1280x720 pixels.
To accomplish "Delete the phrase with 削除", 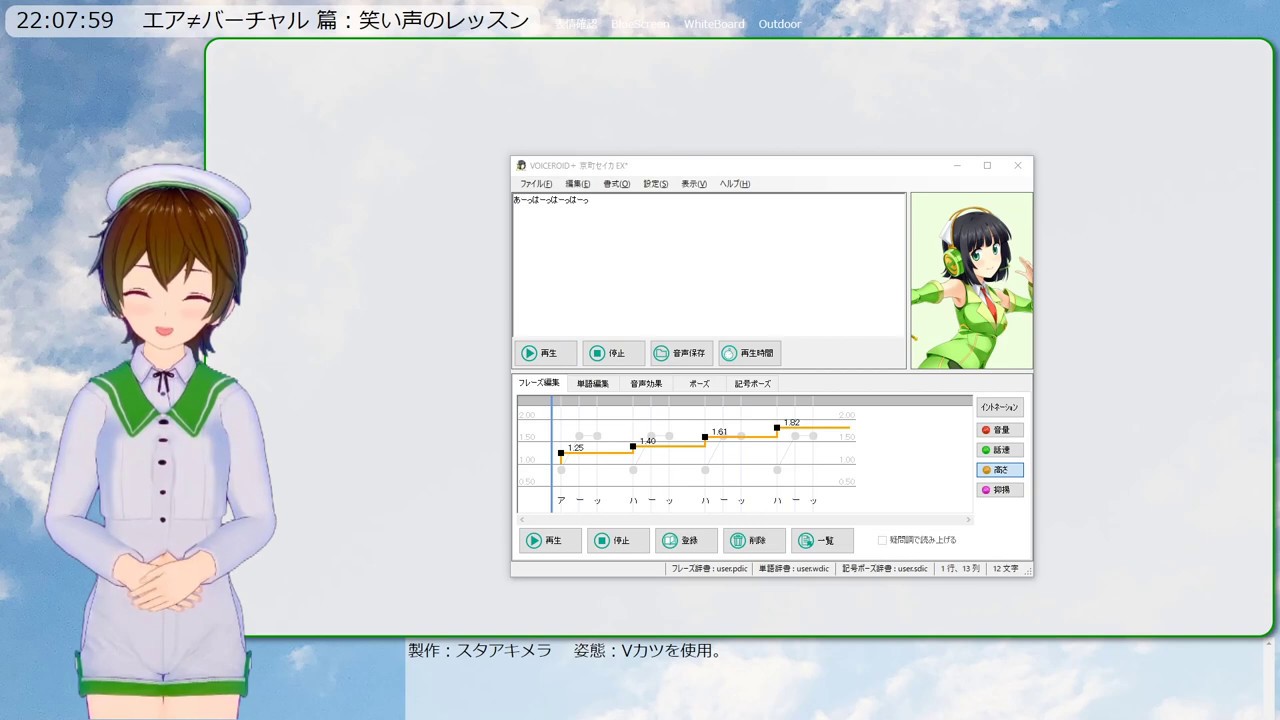I will click(x=754, y=540).
